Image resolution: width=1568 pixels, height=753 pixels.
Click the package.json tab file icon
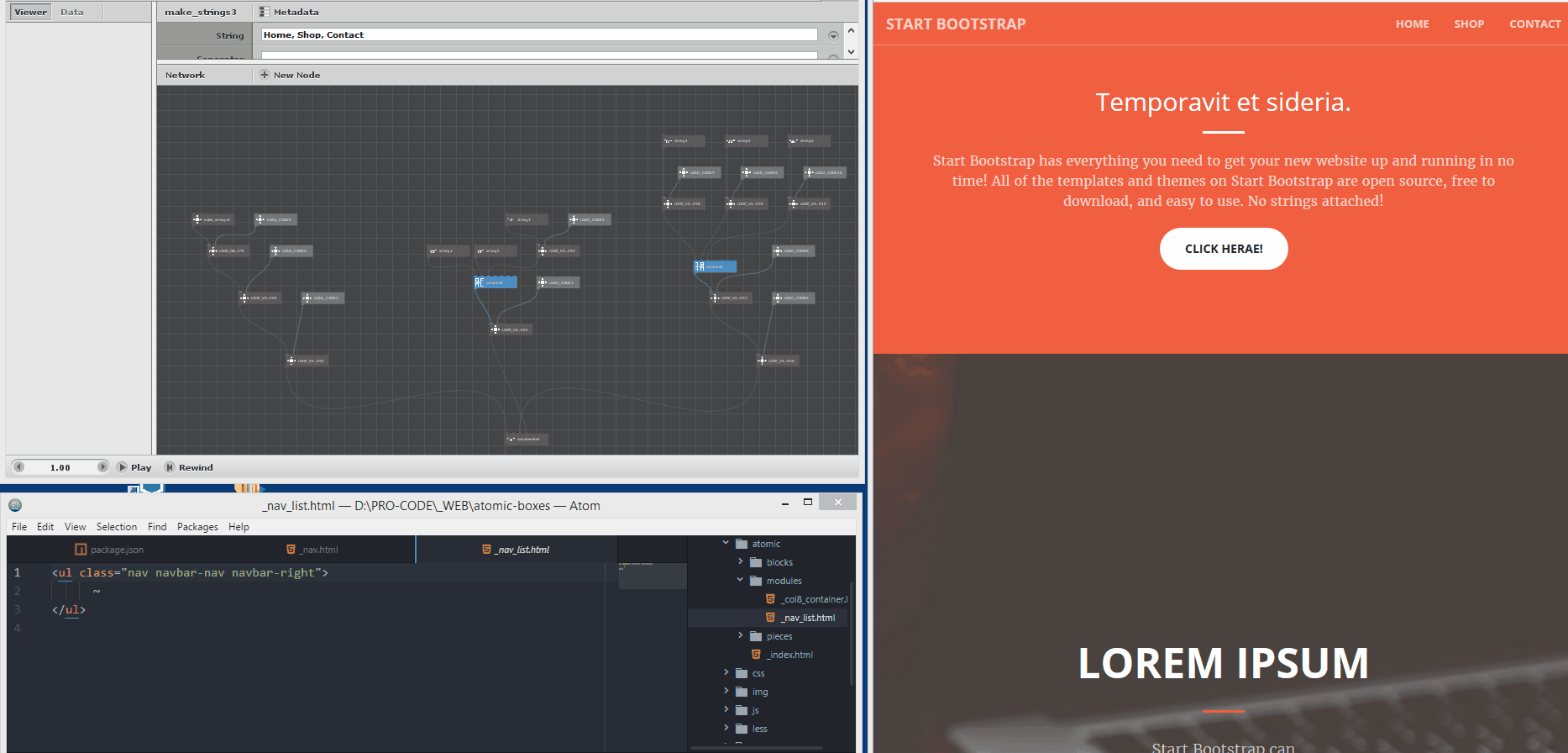pos(81,550)
